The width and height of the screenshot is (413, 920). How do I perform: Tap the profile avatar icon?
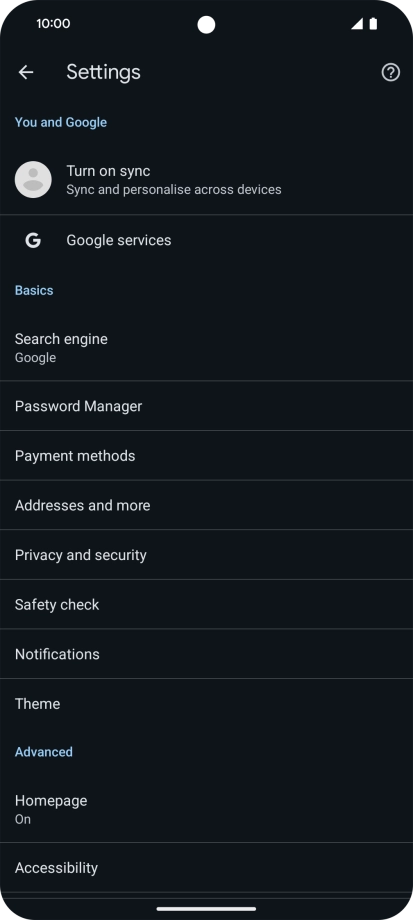pos(33,180)
